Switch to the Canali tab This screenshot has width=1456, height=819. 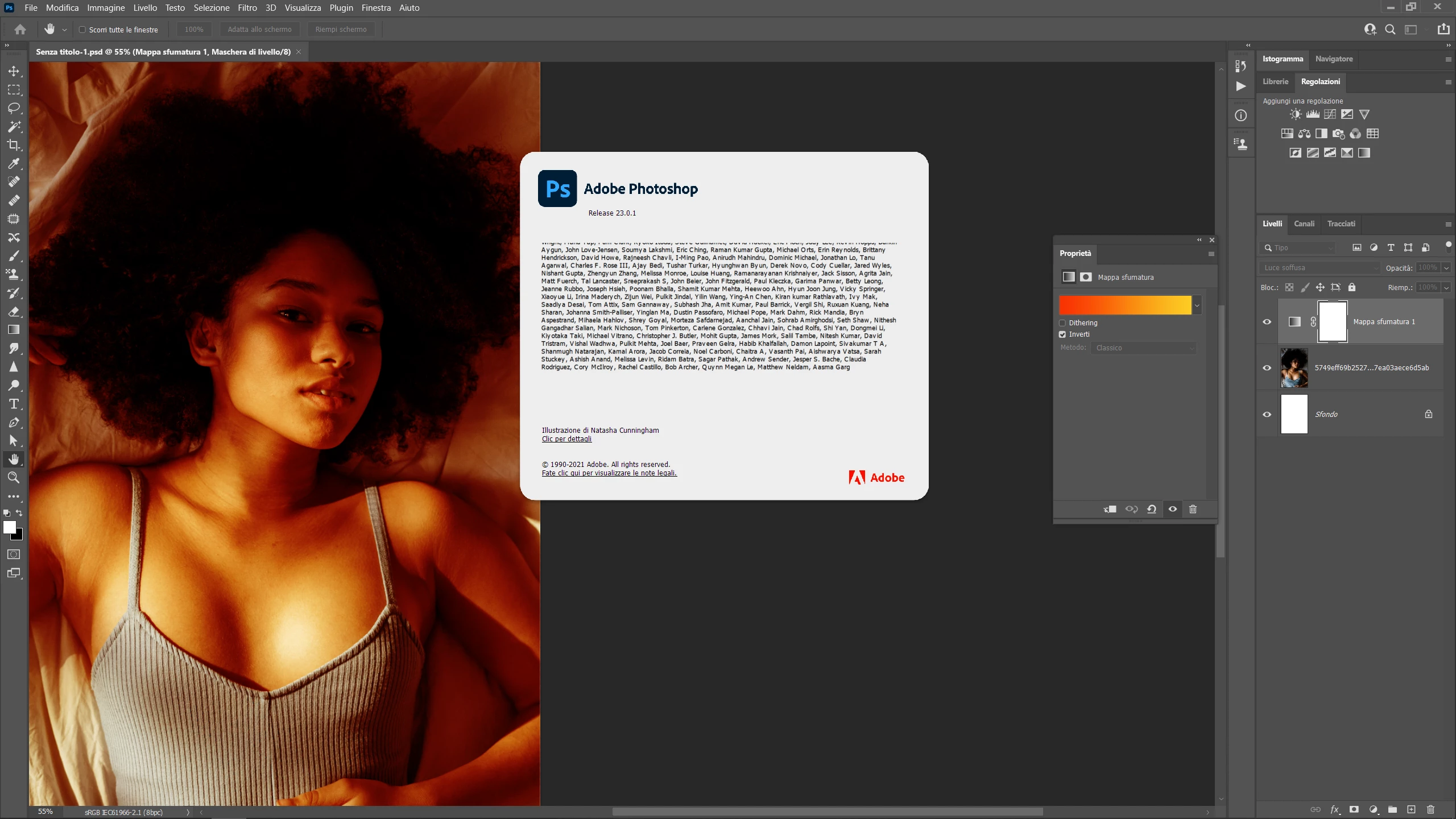[1304, 224]
